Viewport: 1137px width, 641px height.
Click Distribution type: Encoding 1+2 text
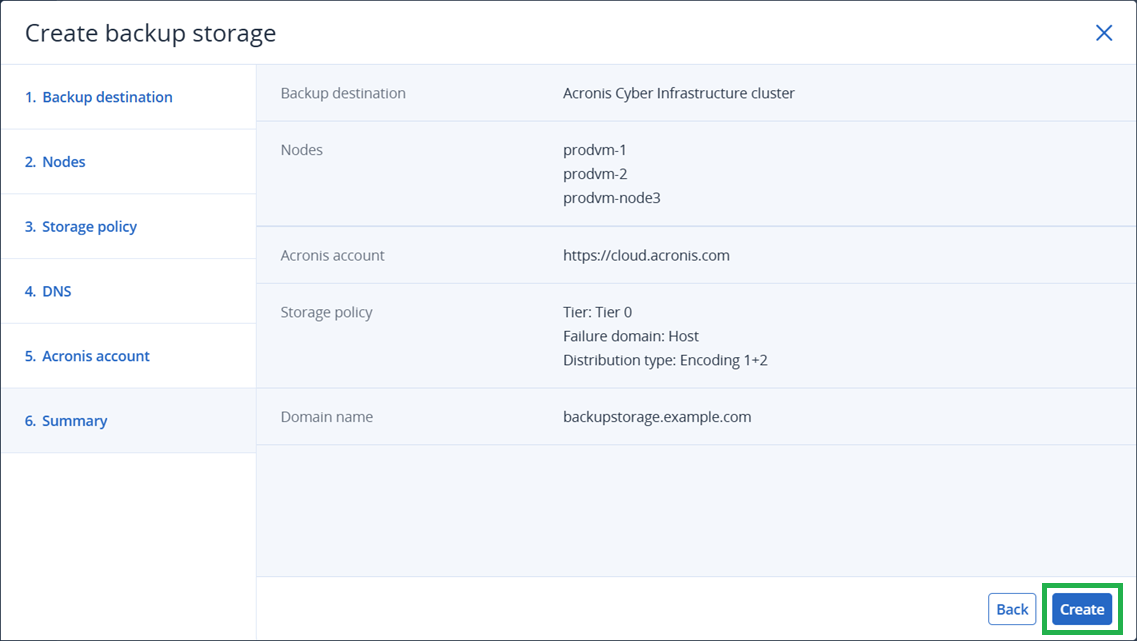[665, 360]
